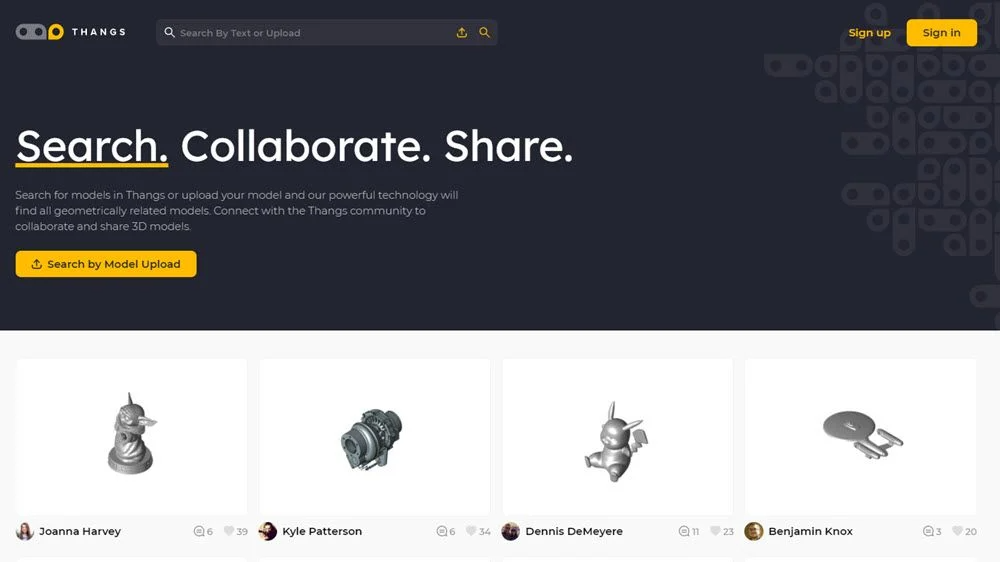Click Search by Model Upload button
Image resolution: width=1000 pixels, height=562 pixels.
106,264
